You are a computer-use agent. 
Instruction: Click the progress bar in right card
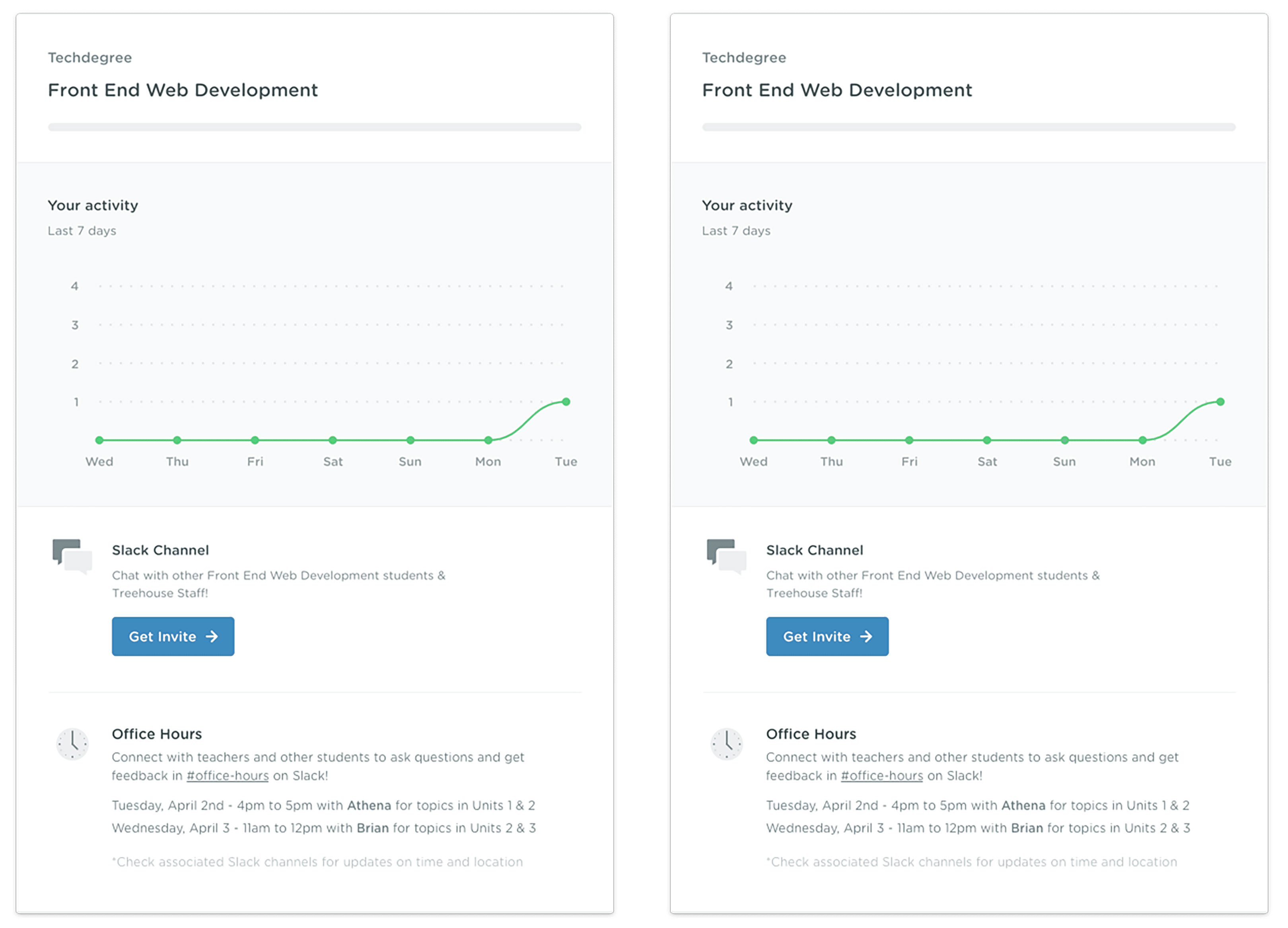[x=969, y=127]
